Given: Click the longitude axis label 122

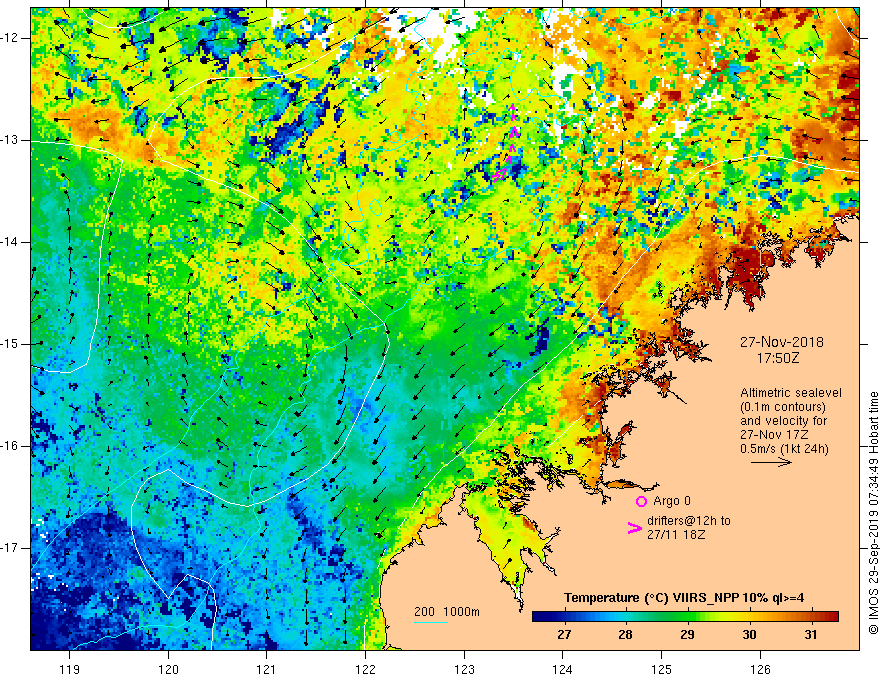Looking at the screenshot, I should point(365,669).
